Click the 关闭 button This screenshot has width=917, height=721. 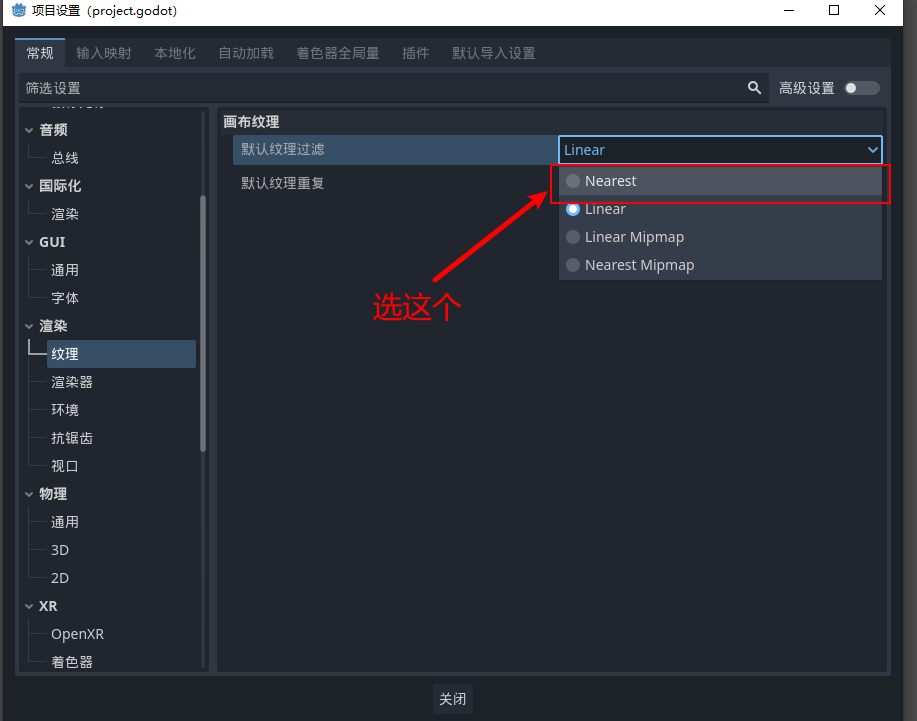(453, 699)
